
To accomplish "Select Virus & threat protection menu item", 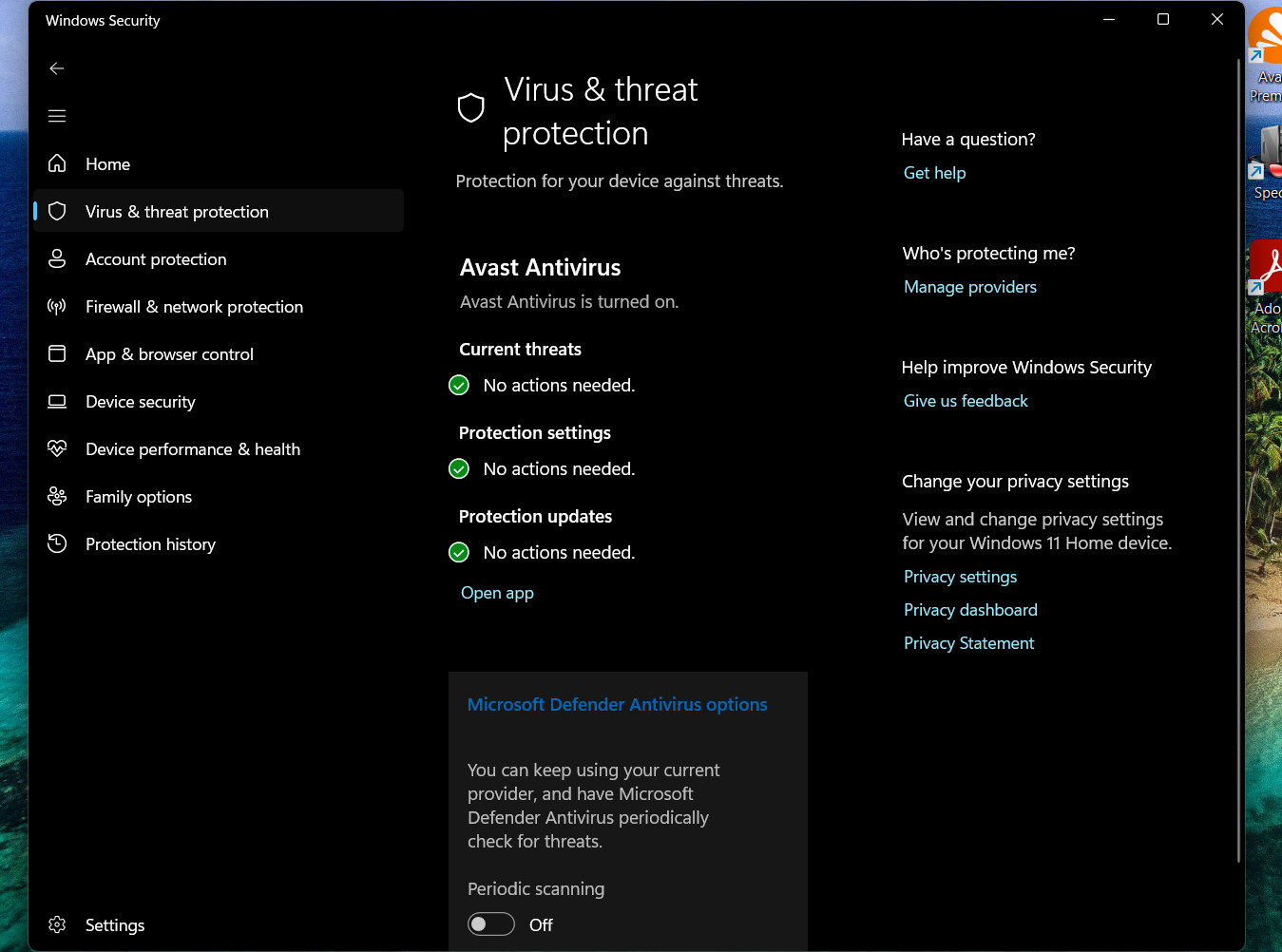I will click(219, 211).
